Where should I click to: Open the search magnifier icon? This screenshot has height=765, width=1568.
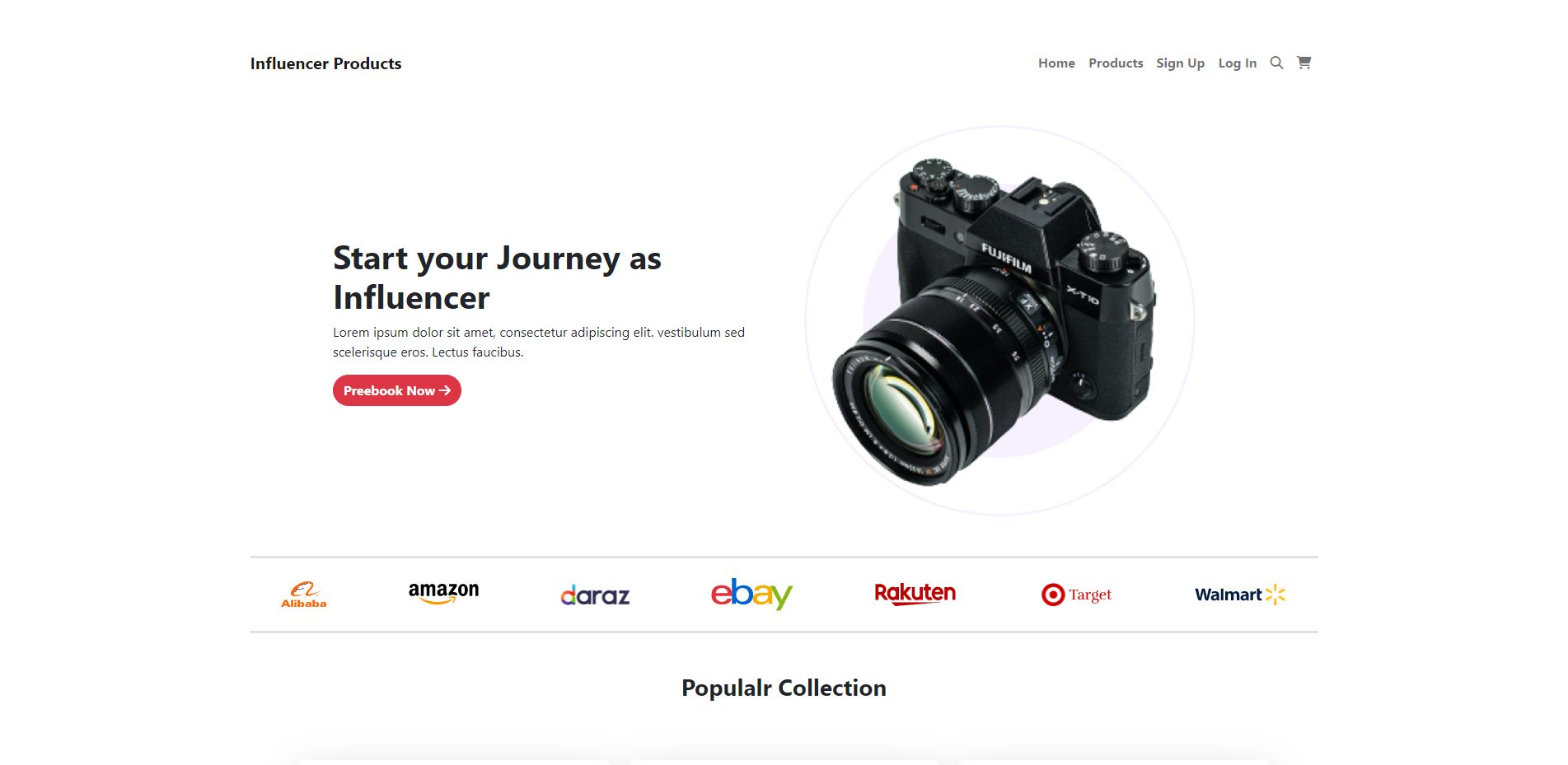(1276, 63)
